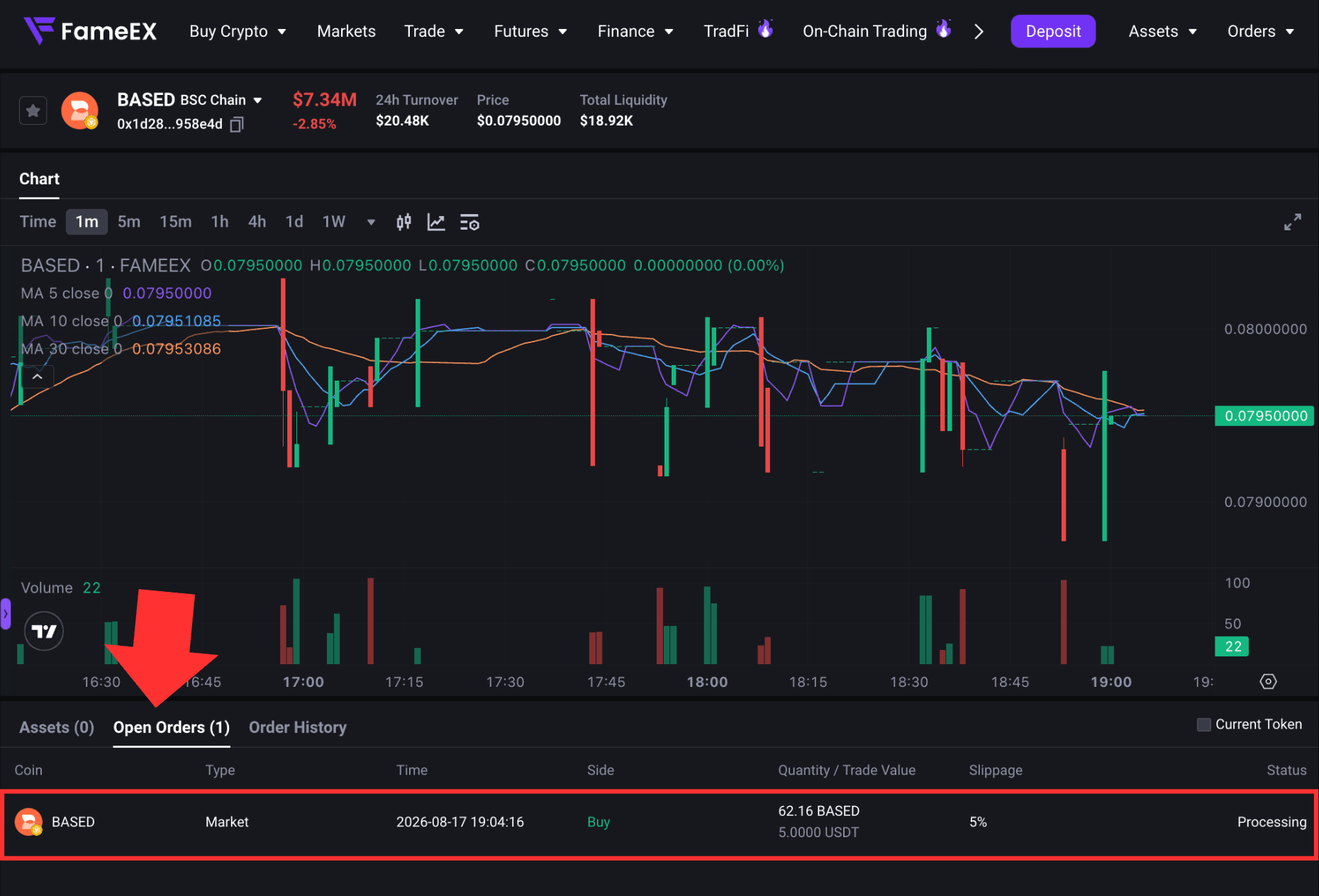Toggle the Current Token checkbox
Screen dimensions: 1319x896
pos(1203,724)
